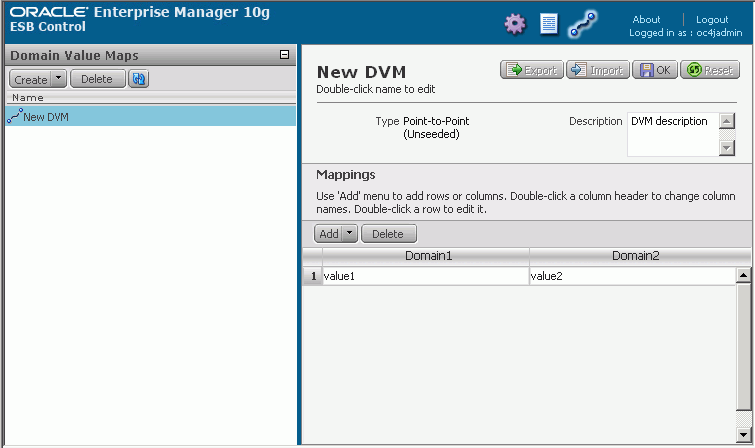Select the value2 cell
This screenshot has width=755, height=448.
point(633,276)
